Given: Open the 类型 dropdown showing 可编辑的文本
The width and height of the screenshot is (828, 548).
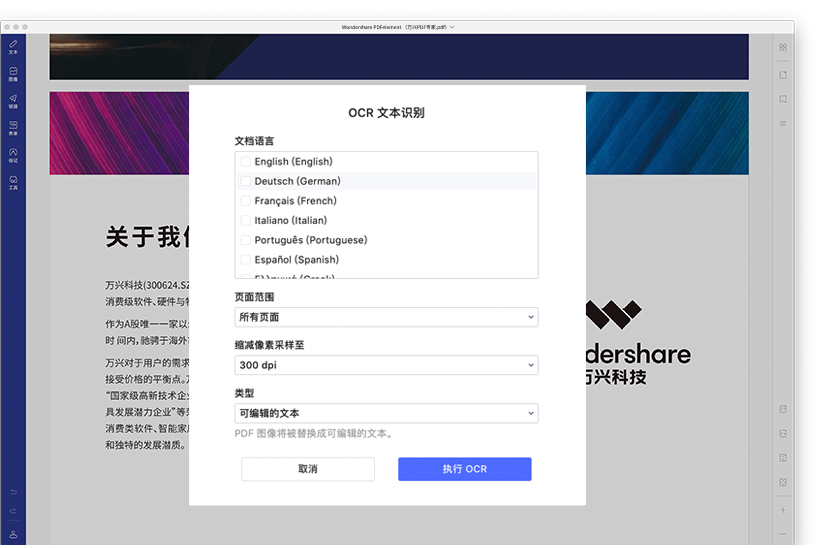Looking at the screenshot, I should tap(386, 413).
